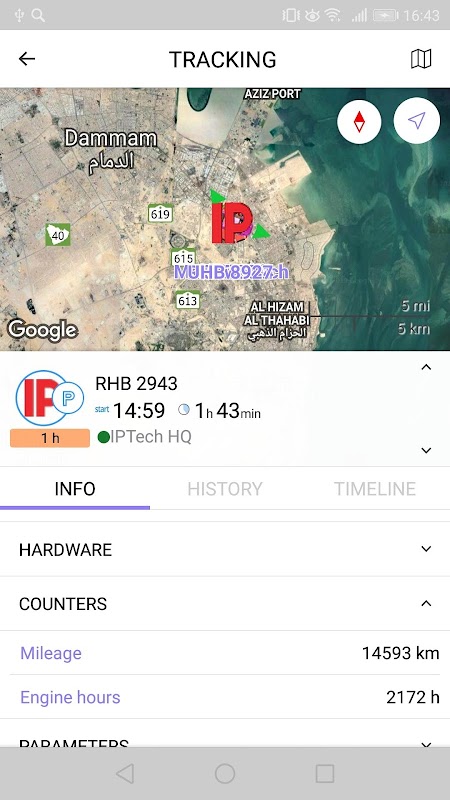
Task: Tap the Android back navigation triangle
Action: [125, 773]
